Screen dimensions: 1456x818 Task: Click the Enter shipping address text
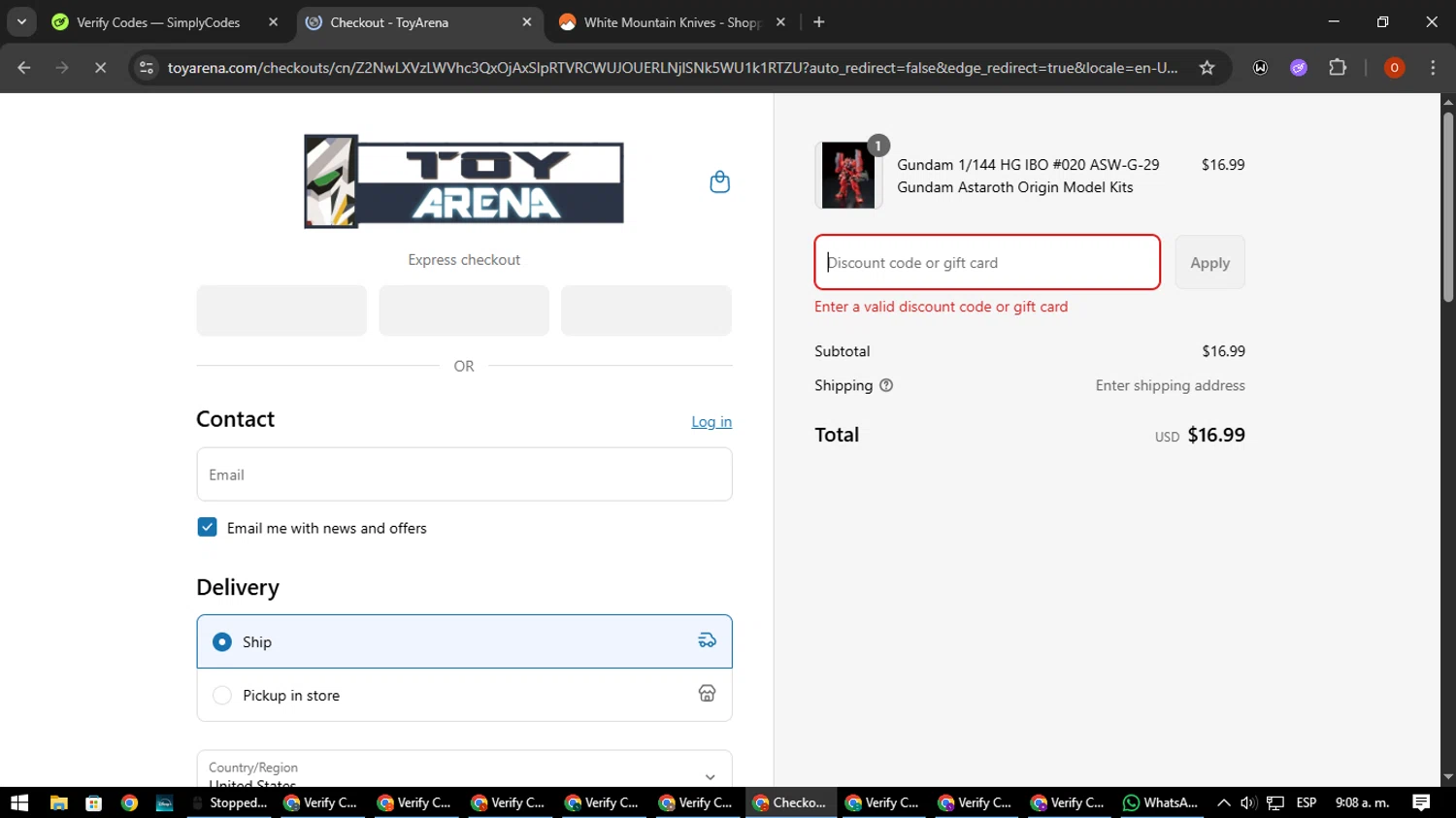click(1170, 385)
